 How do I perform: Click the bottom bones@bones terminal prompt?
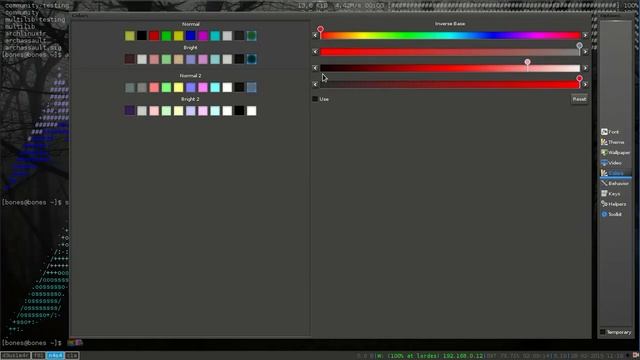[x=32, y=343]
